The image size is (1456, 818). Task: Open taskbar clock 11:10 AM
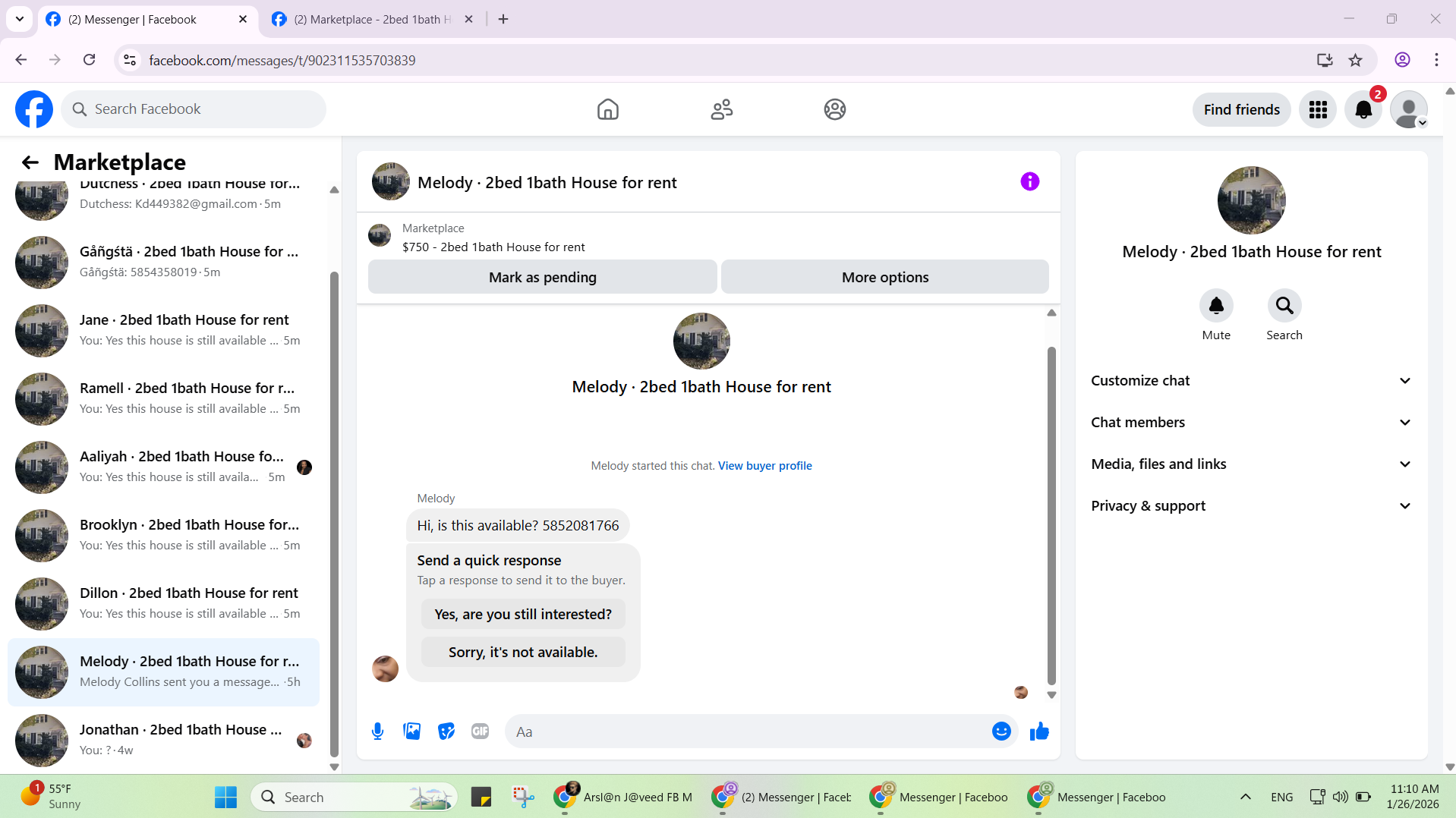coord(1413,797)
